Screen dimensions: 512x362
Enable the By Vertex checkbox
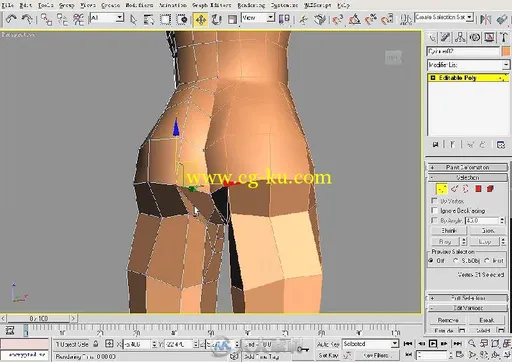click(434, 201)
